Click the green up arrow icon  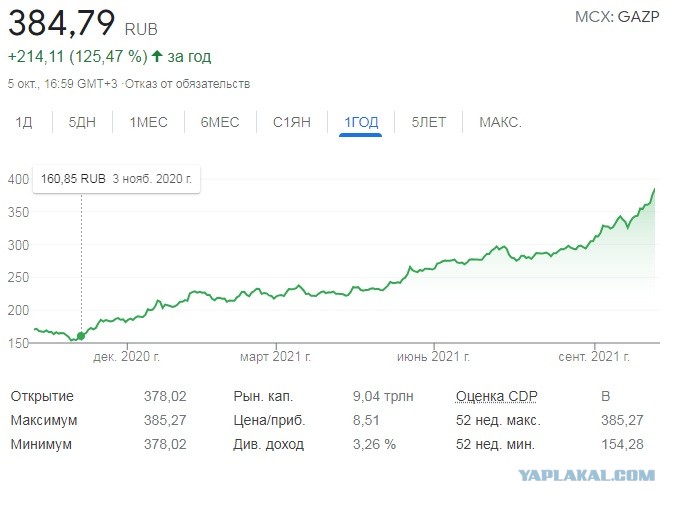pos(157,56)
